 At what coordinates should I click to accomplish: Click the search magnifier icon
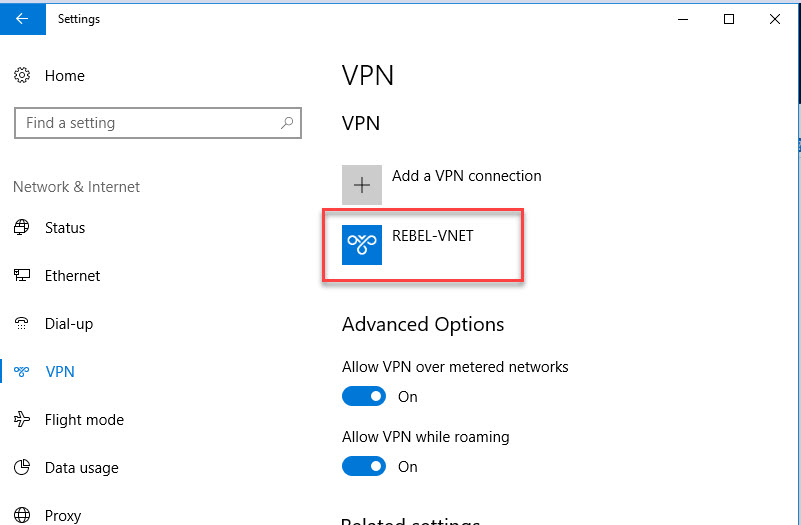pos(287,123)
